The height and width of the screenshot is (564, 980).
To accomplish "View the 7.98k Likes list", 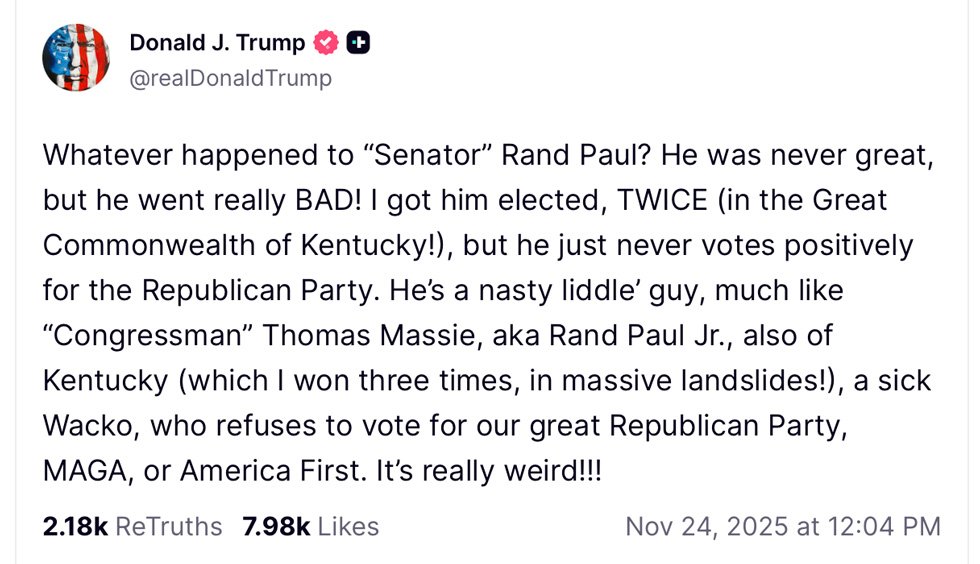I will coord(310,526).
